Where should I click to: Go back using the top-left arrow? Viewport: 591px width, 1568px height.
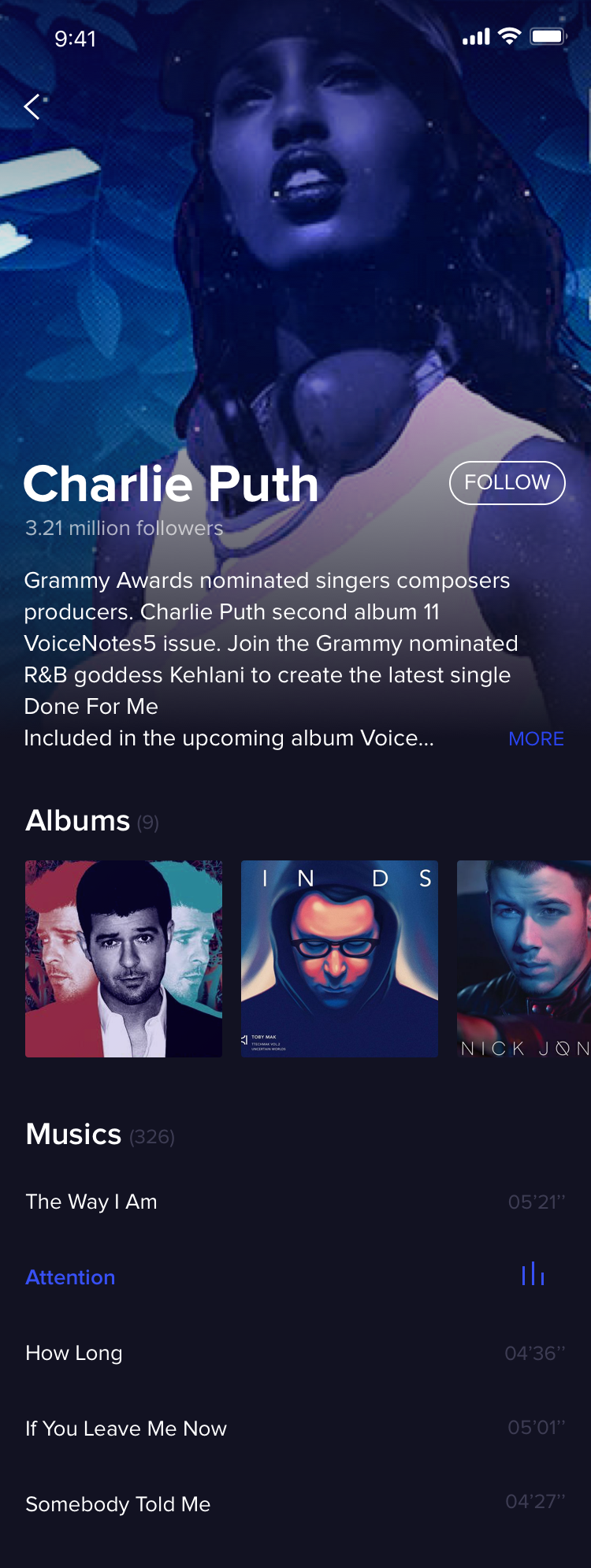click(x=32, y=106)
